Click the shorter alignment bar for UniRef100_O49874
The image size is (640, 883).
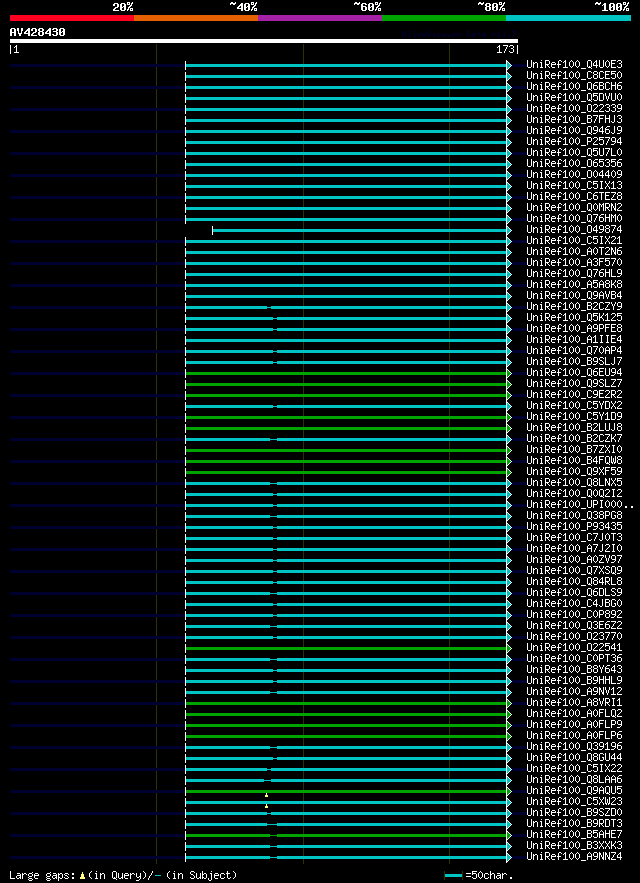[359, 230]
